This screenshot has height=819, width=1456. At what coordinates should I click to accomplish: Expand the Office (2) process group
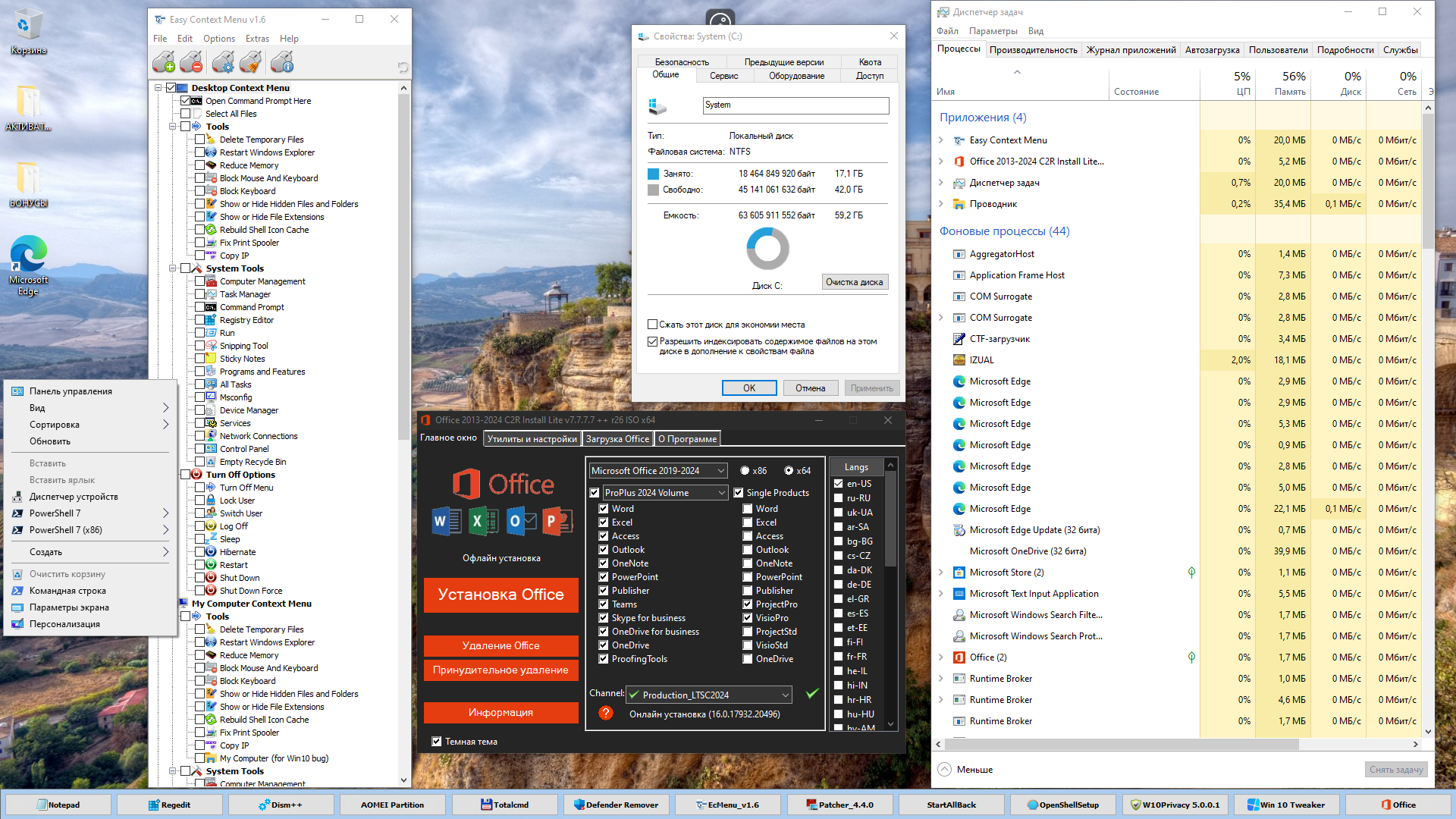pos(941,657)
